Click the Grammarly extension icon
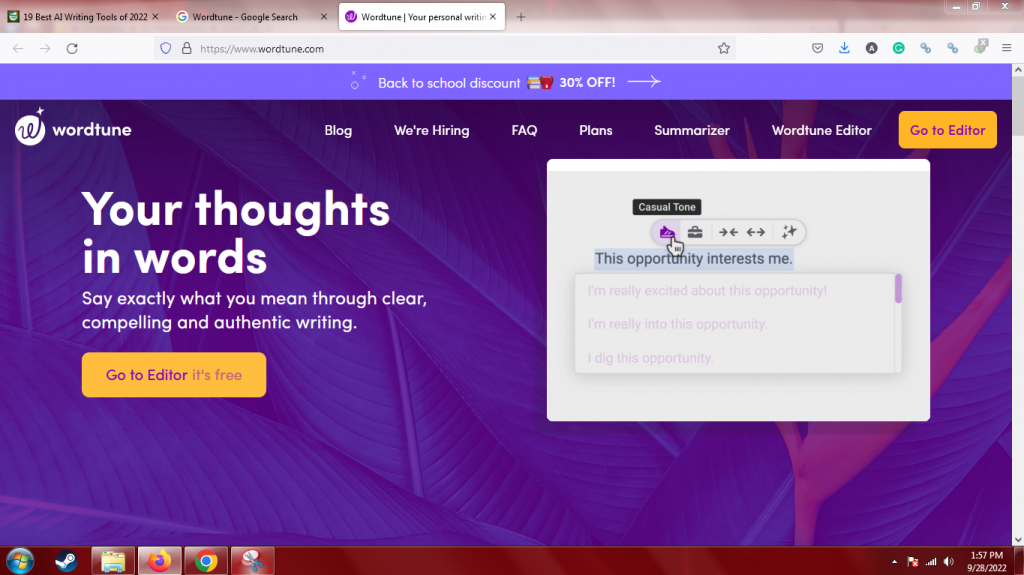1024x575 pixels. click(x=899, y=48)
